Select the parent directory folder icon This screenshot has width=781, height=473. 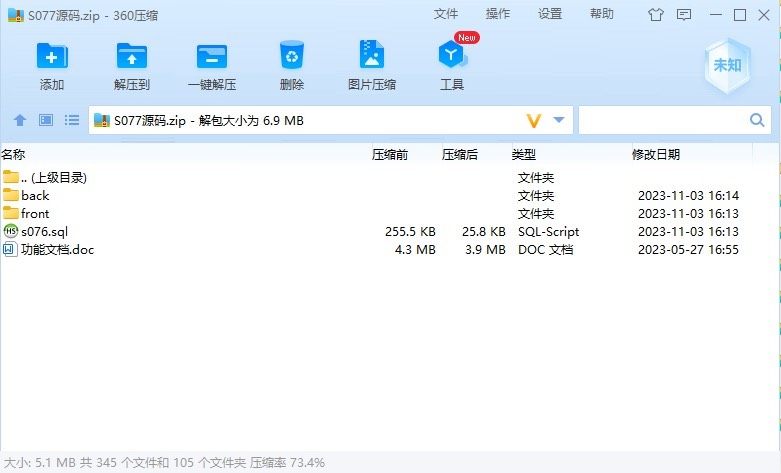pos(10,177)
